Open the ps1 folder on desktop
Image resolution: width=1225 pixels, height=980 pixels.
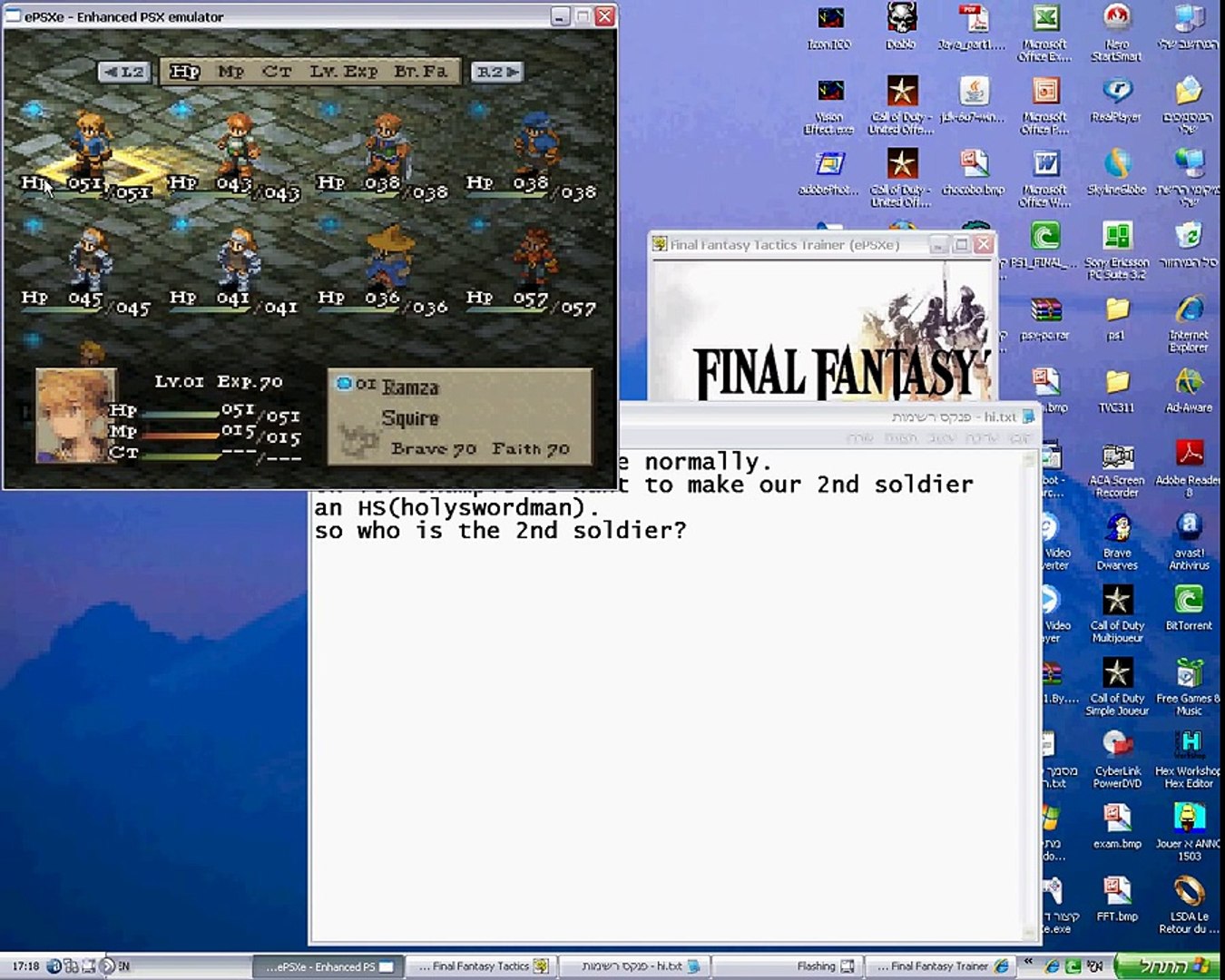click(x=1117, y=317)
